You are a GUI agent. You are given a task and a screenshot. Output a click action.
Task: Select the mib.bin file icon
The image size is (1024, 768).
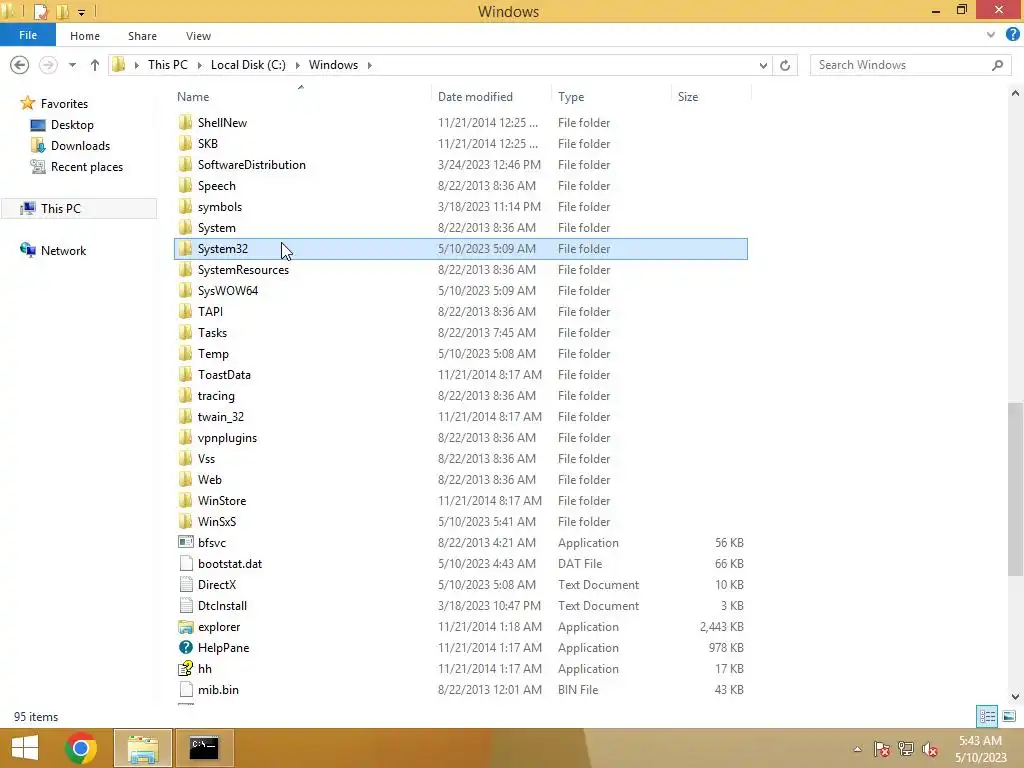pyautogui.click(x=185, y=690)
